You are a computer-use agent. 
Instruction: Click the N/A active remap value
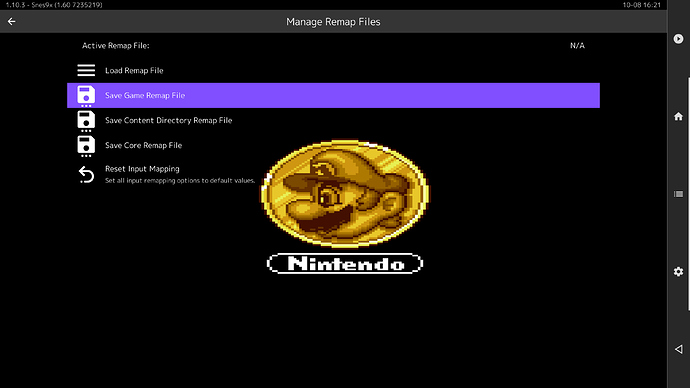point(577,45)
